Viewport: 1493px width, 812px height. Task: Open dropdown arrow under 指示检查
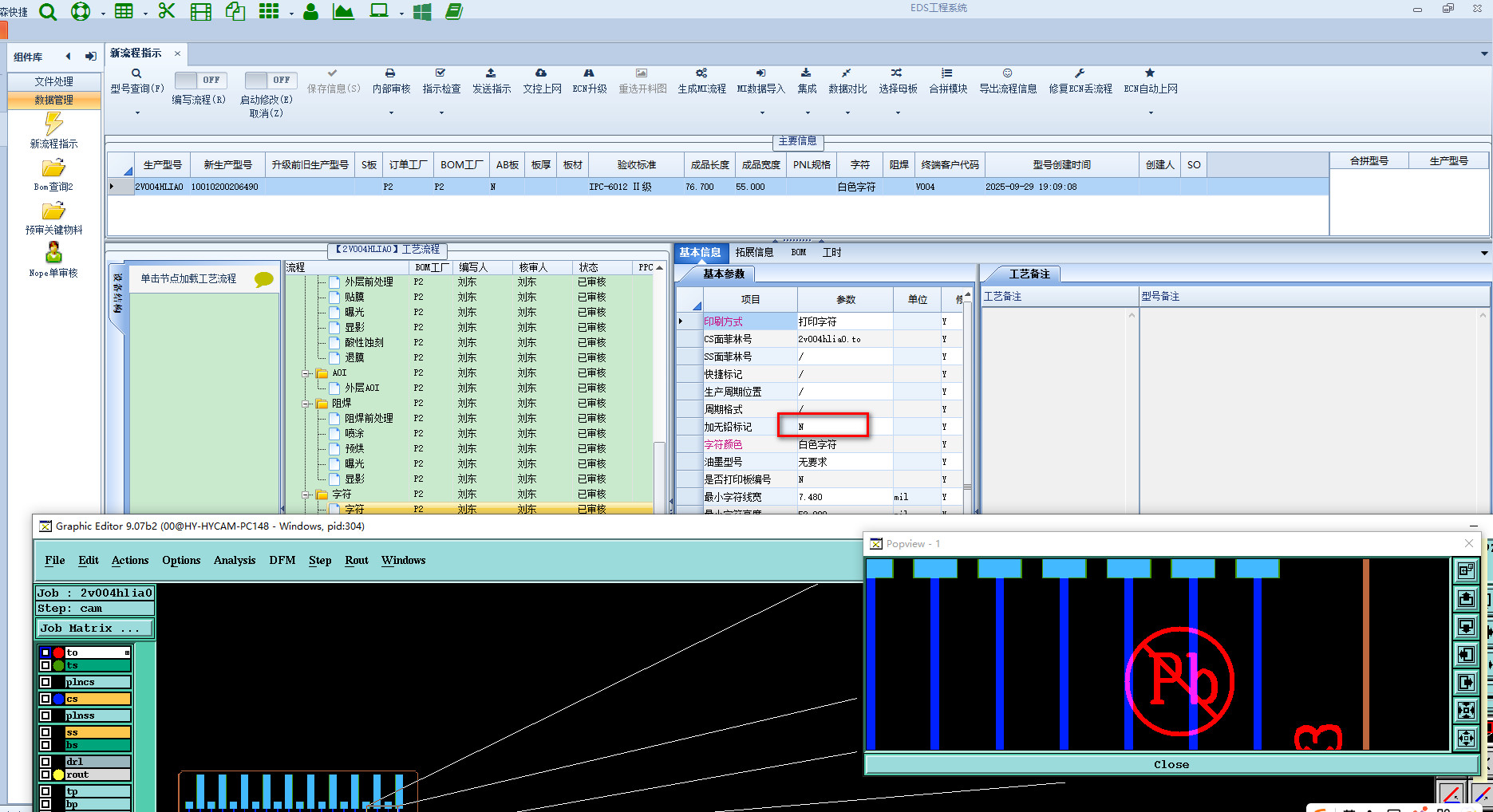(x=441, y=112)
